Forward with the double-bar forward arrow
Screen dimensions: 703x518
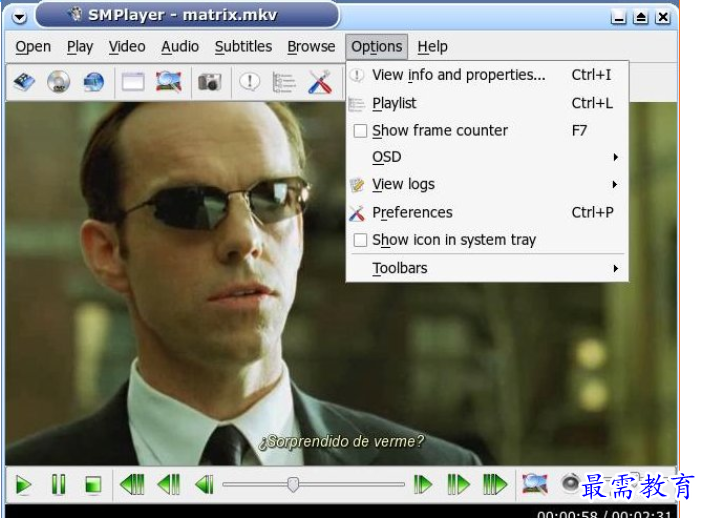point(459,484)
